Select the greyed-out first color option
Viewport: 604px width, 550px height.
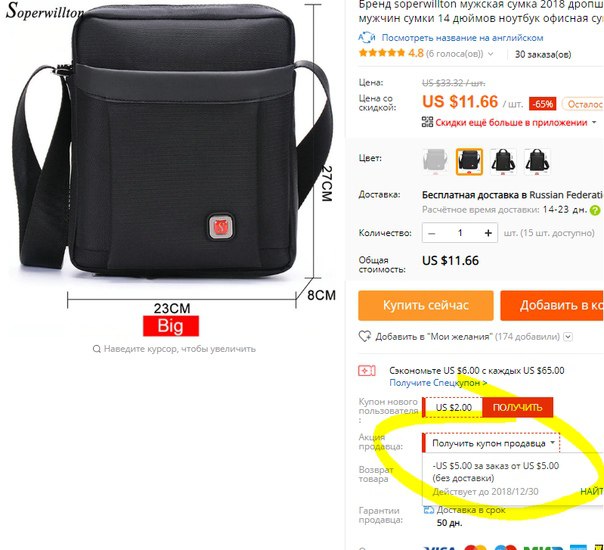tap(435, 161)
